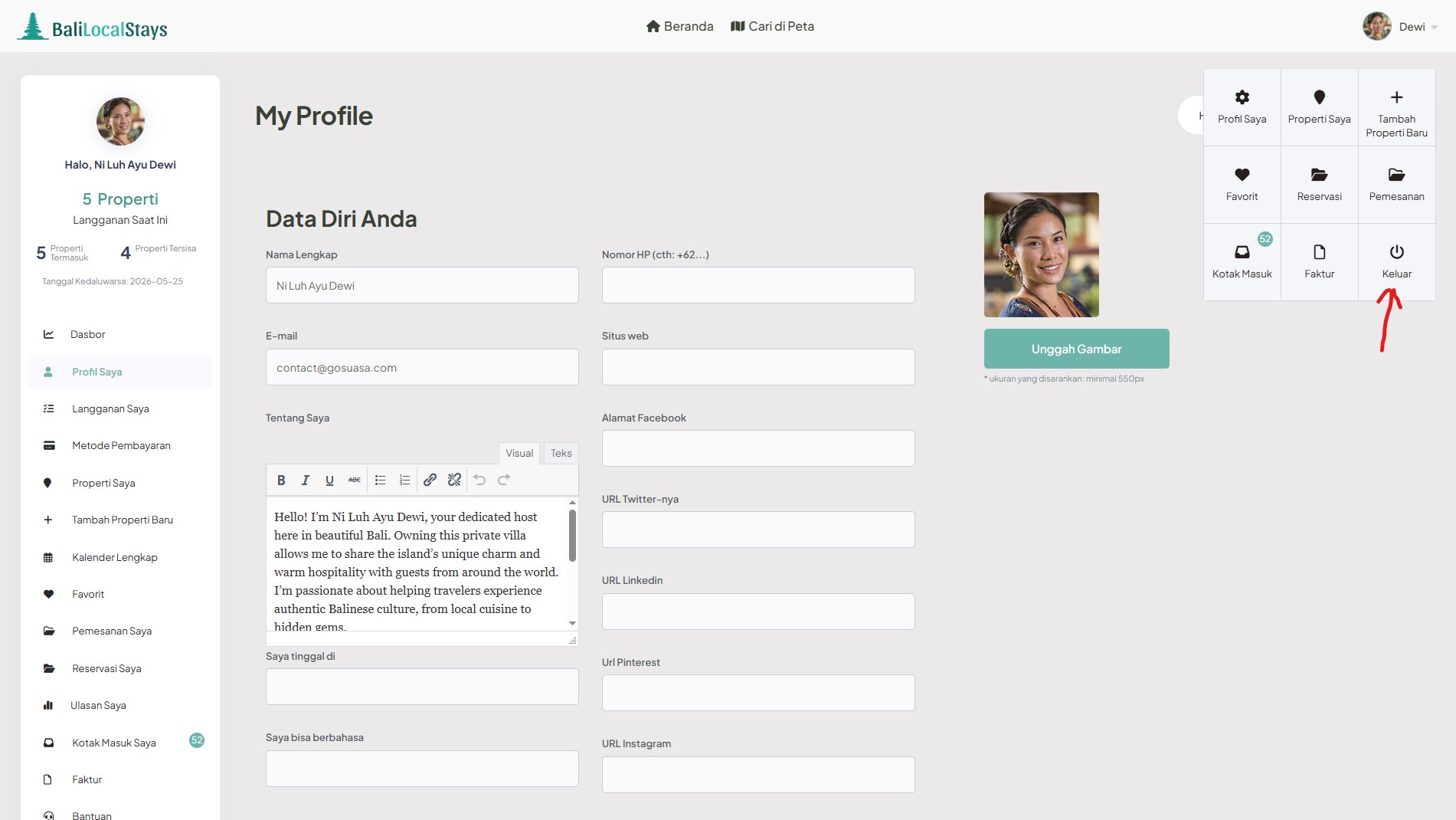Click the Unggah Gambar button
1456x820 pixels.
pyautogui.click(x=1076, y=349)
